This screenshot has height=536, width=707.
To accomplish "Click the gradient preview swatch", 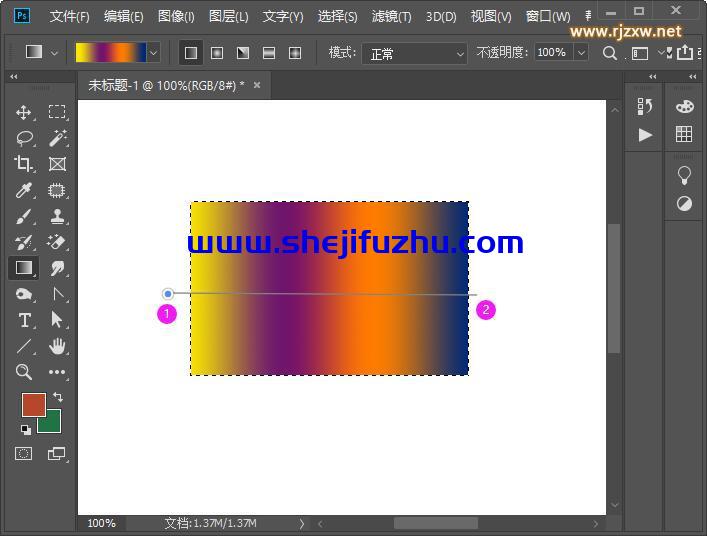I will pyautogui.click(x=111, y=53).
